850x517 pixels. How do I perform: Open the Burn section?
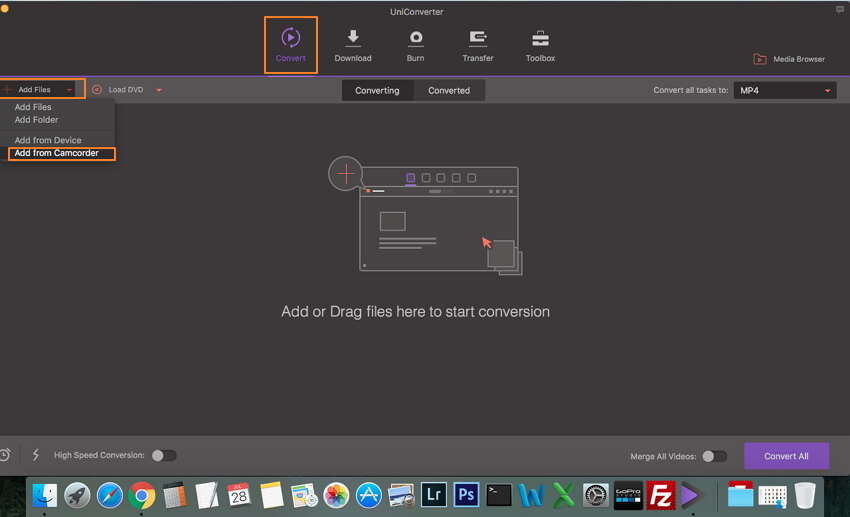pyautogui.click(x=415, y=46)
